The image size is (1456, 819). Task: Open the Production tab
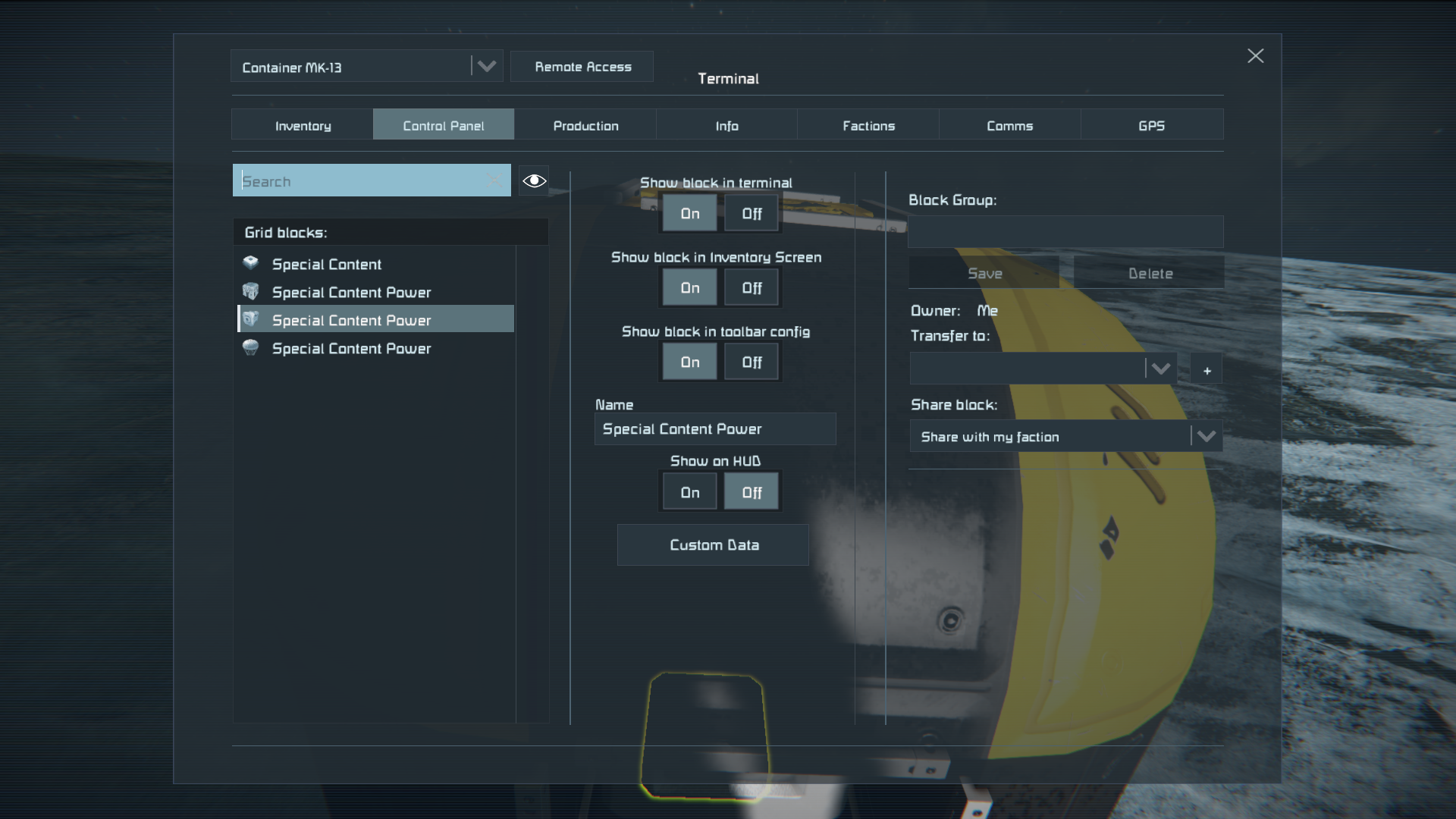pos(585,125)
